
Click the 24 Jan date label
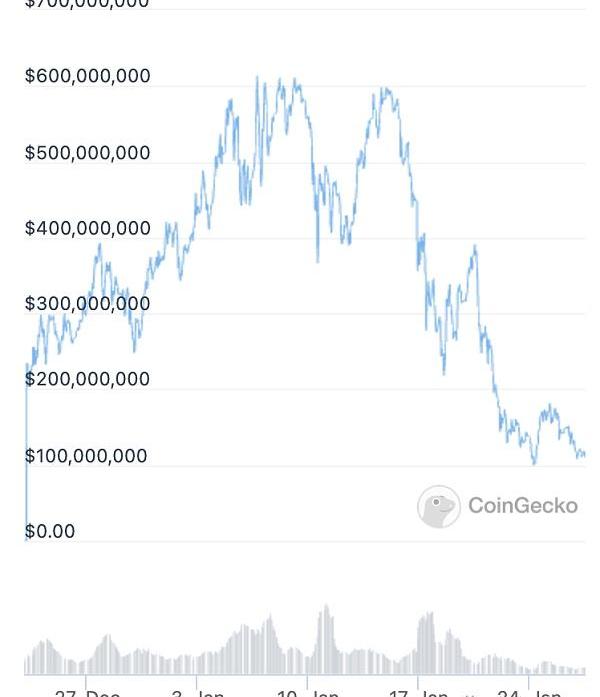tap(529, 692)
